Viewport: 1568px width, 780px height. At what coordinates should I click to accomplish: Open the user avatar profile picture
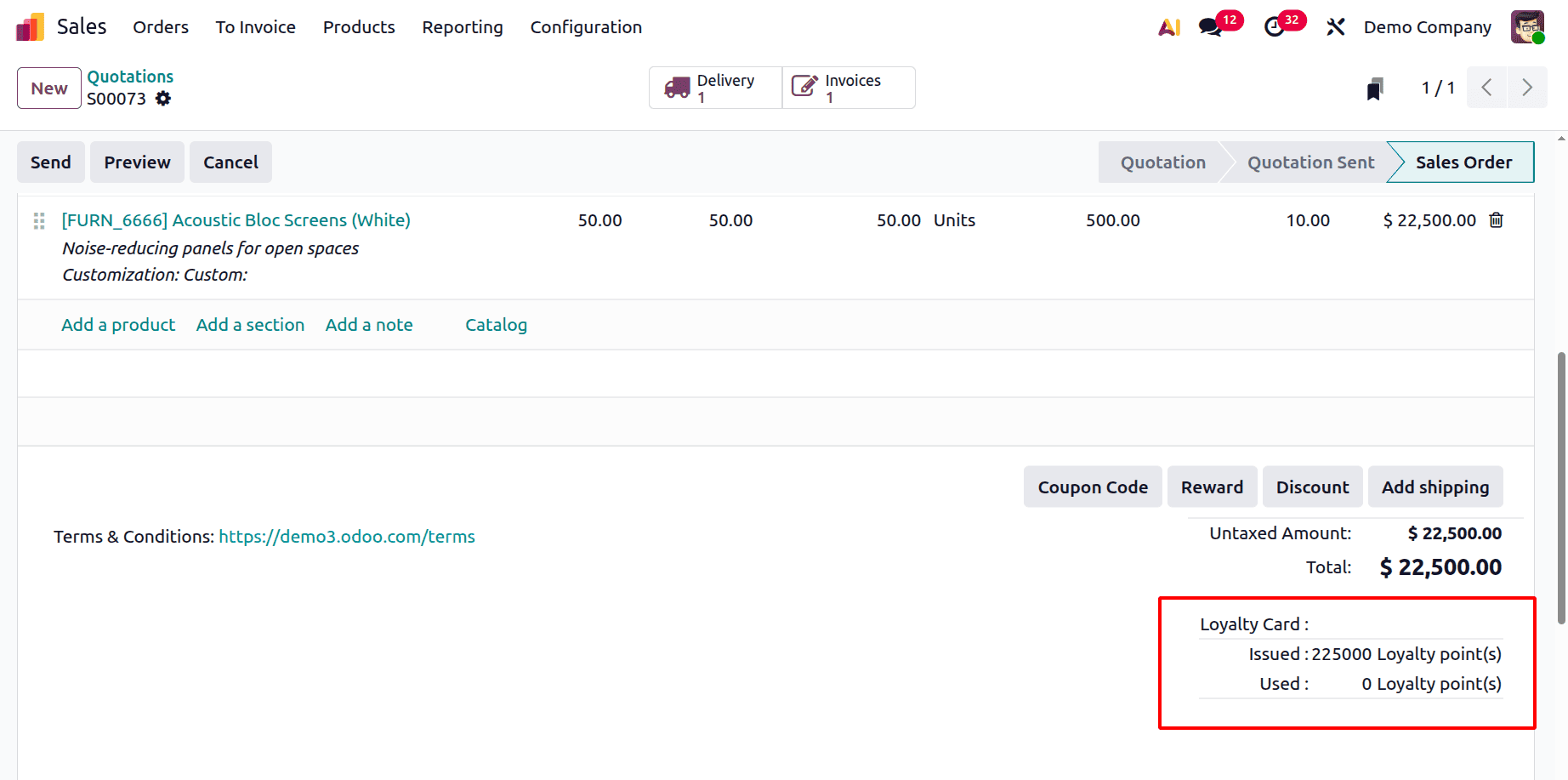(1527, 26)
